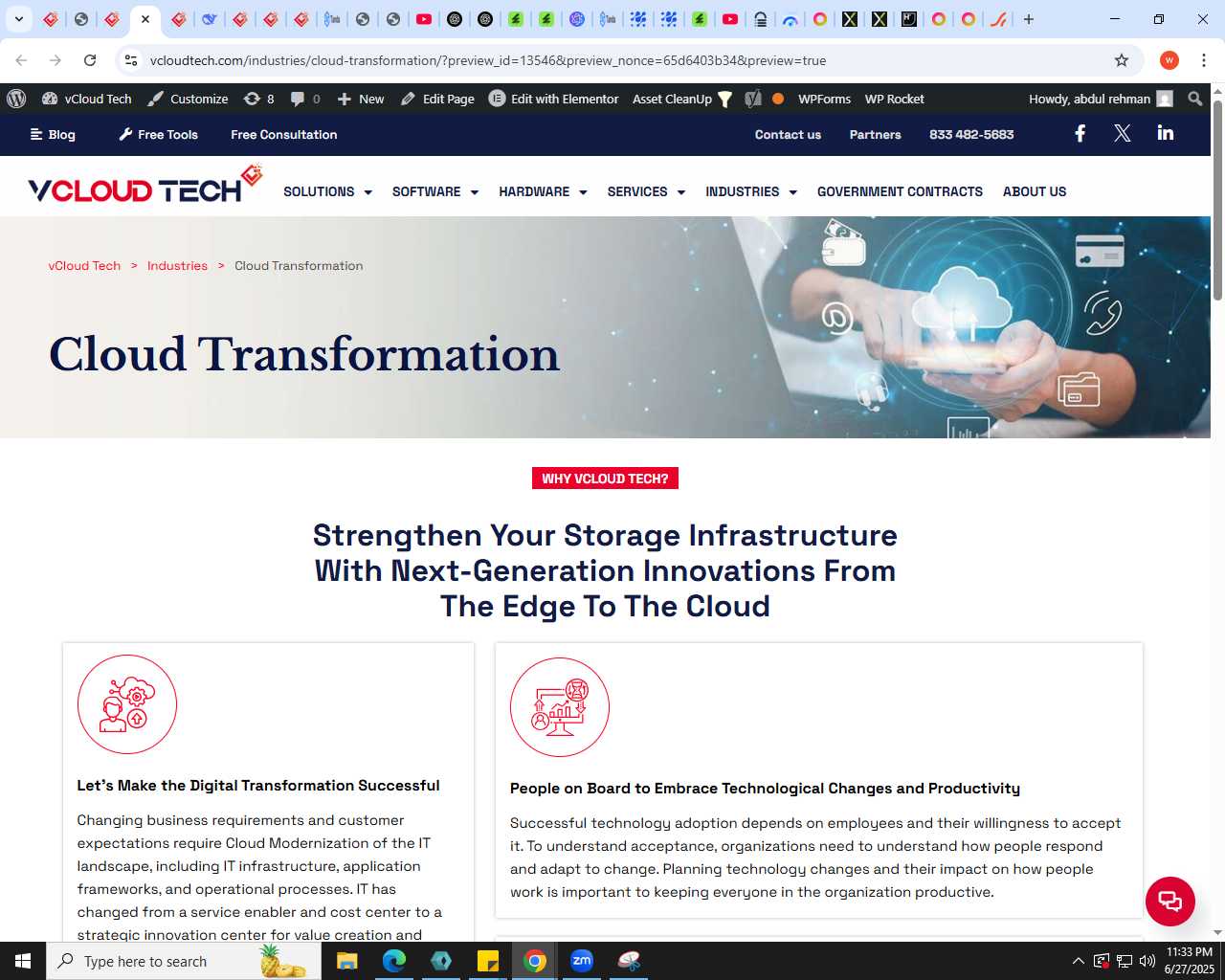This screenshot has height=980, width=1225.
Task: Open Free Tools link
Action: [159, 135]
